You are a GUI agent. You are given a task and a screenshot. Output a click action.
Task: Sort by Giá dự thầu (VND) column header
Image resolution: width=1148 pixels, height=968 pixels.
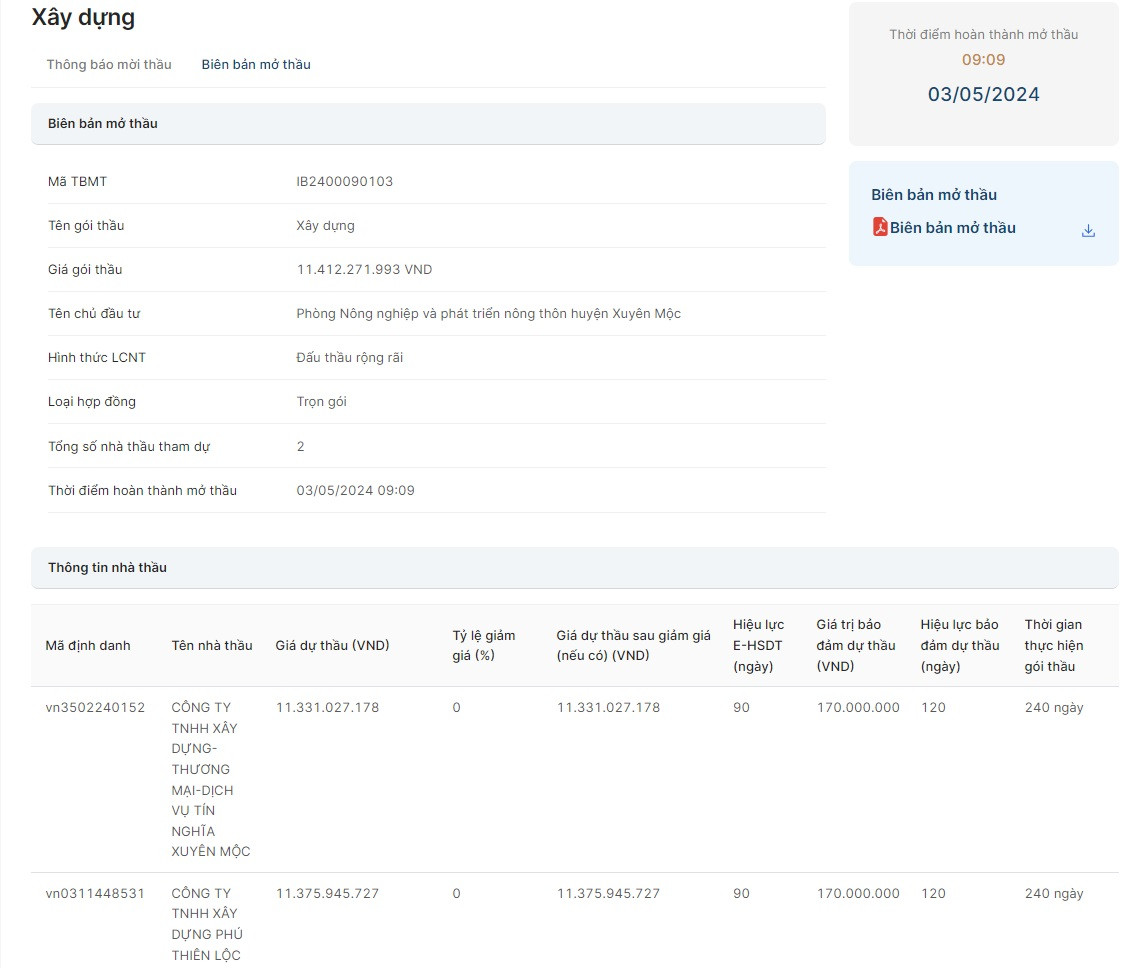tap(332, 645)
